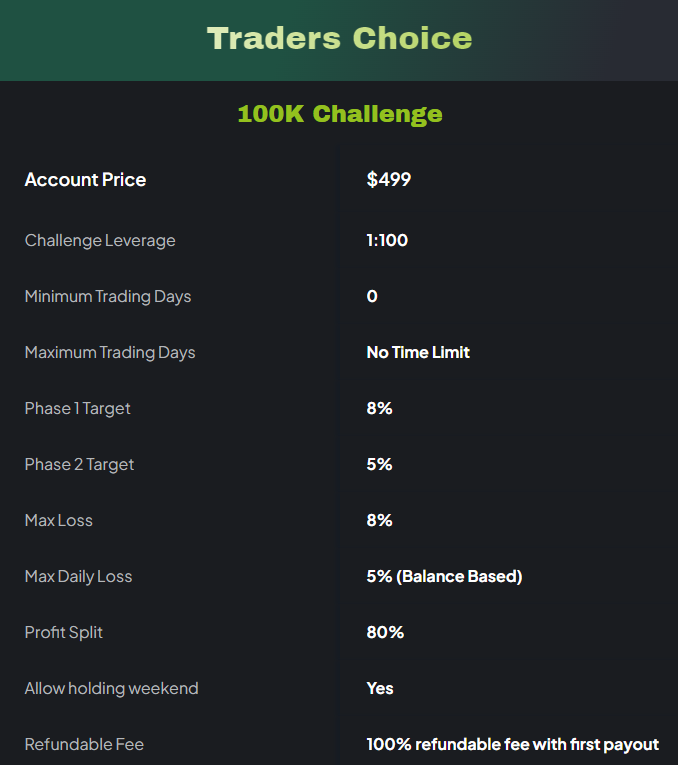Click the Max Loss label
Image resolution: width=678 pixels, height=765 pixels.
pos(59,521)
